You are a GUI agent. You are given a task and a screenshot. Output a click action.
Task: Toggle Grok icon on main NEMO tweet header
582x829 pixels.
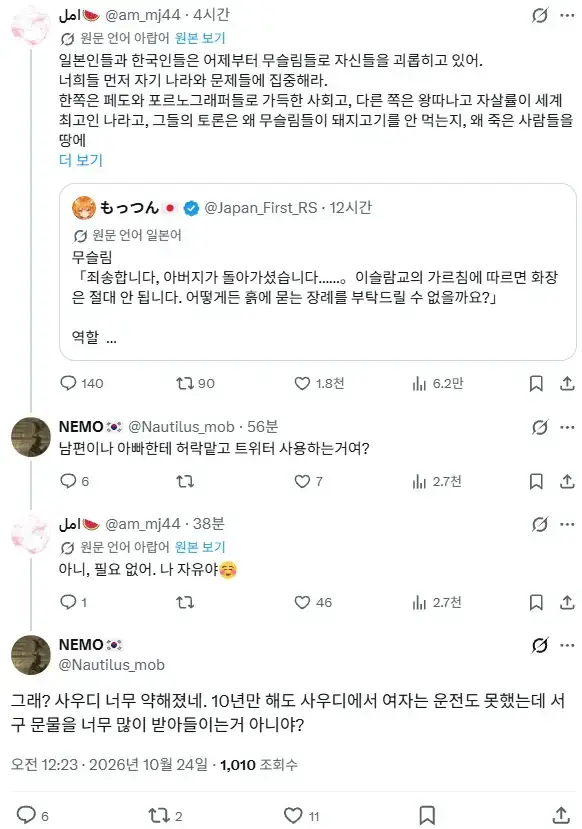point(539,645)
